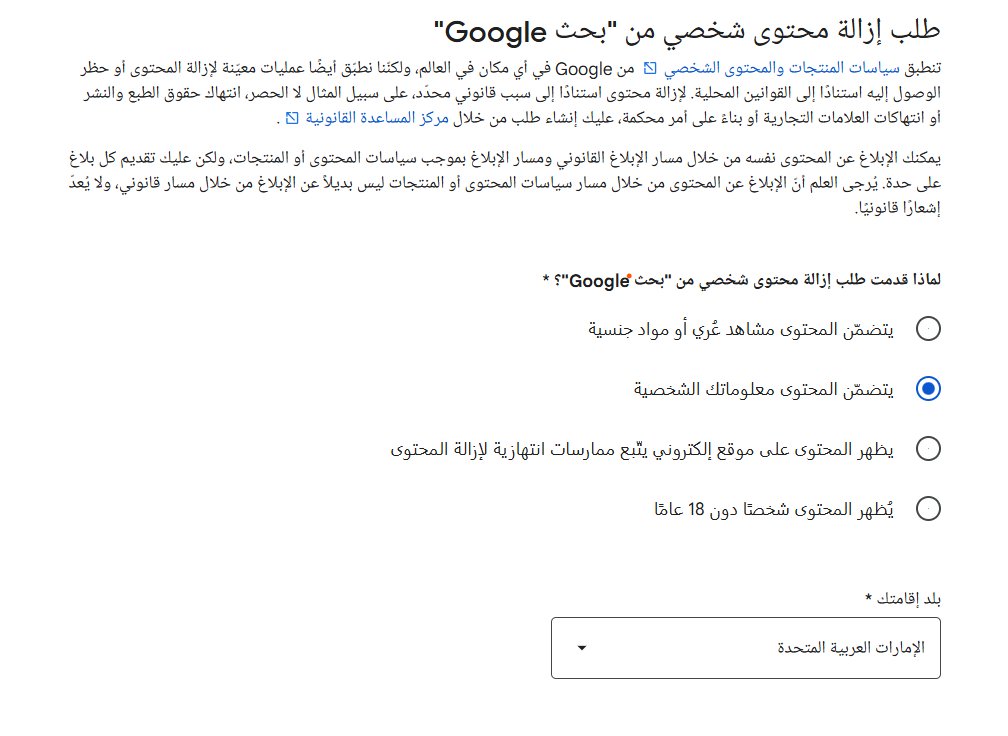The width and height of the screenshot is (1008, 736).
Task: Click the label about ممارسات انتهازية لإزالة المحتوى
Action: [x=642, y=449]
